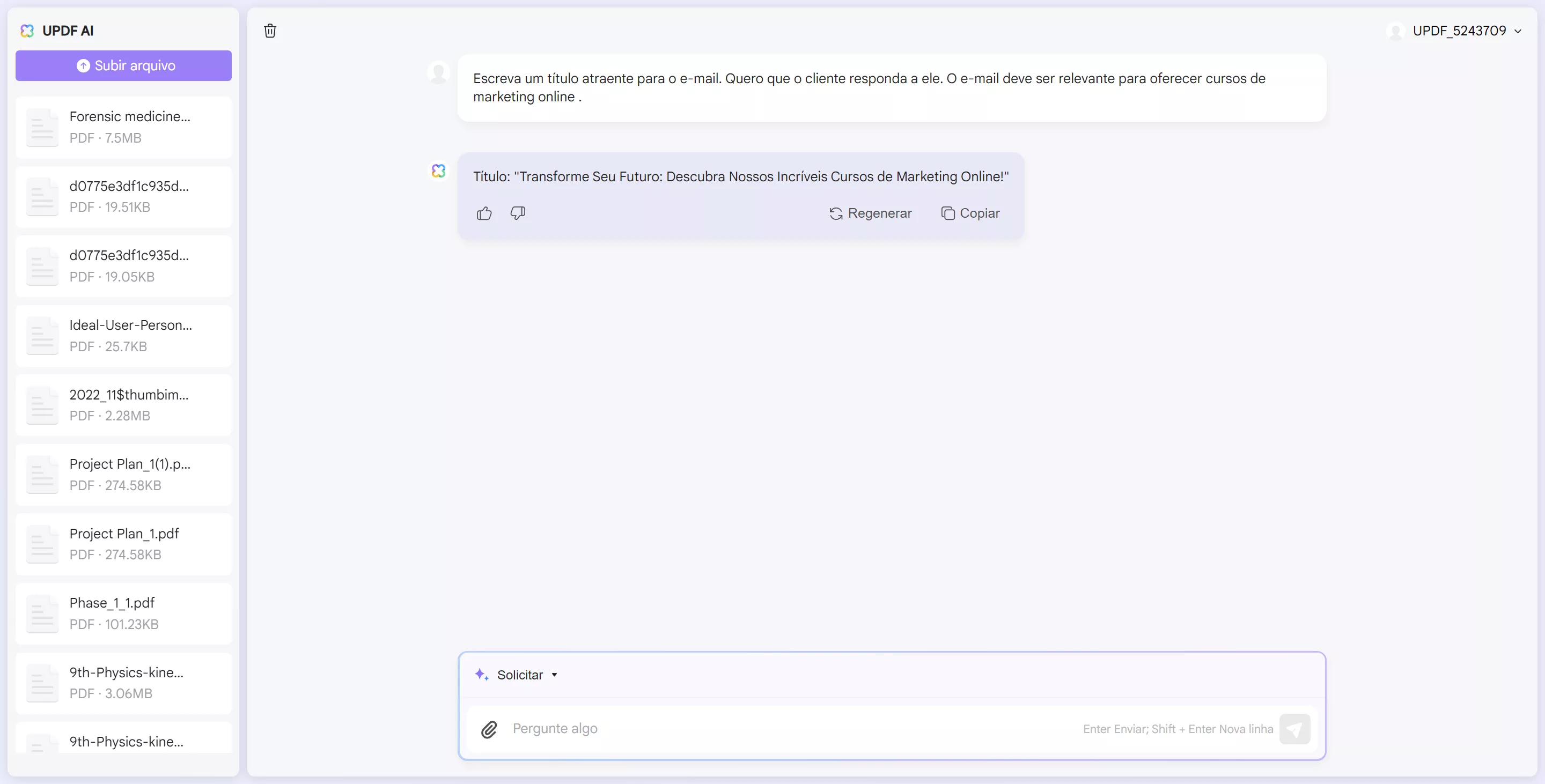Select the Project Plan_1.pdf file
Viewport: 1545px width, 784px height.
pos(123,544)
